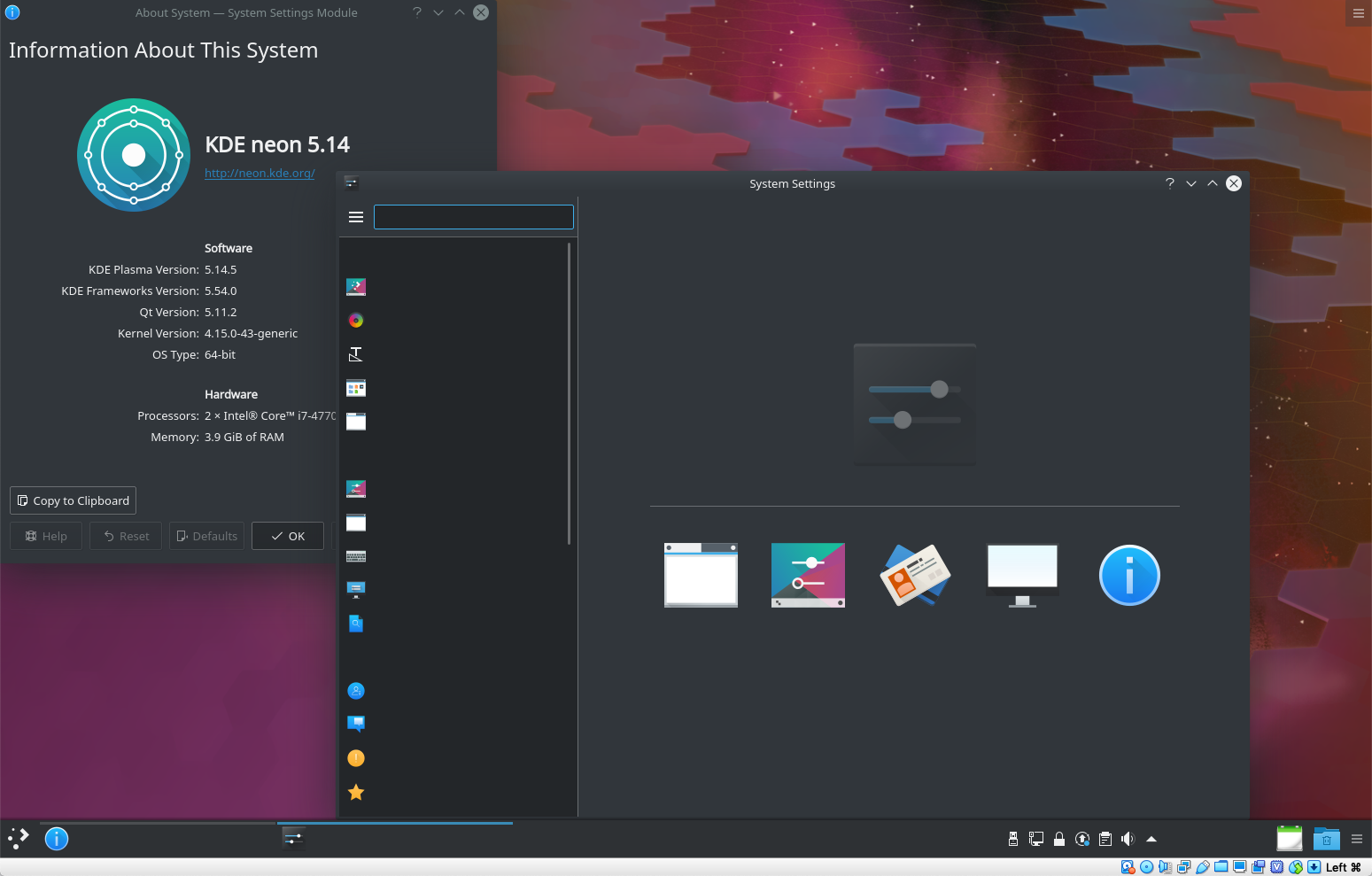Screen dimensions: 1372x876
Task: Open the System Settings sidebar hamburger menu
Action: (355, 216)
